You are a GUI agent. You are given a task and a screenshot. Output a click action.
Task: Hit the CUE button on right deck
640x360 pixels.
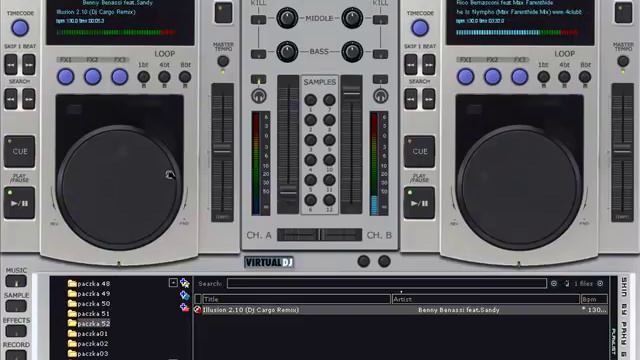(x=420, y=151)
